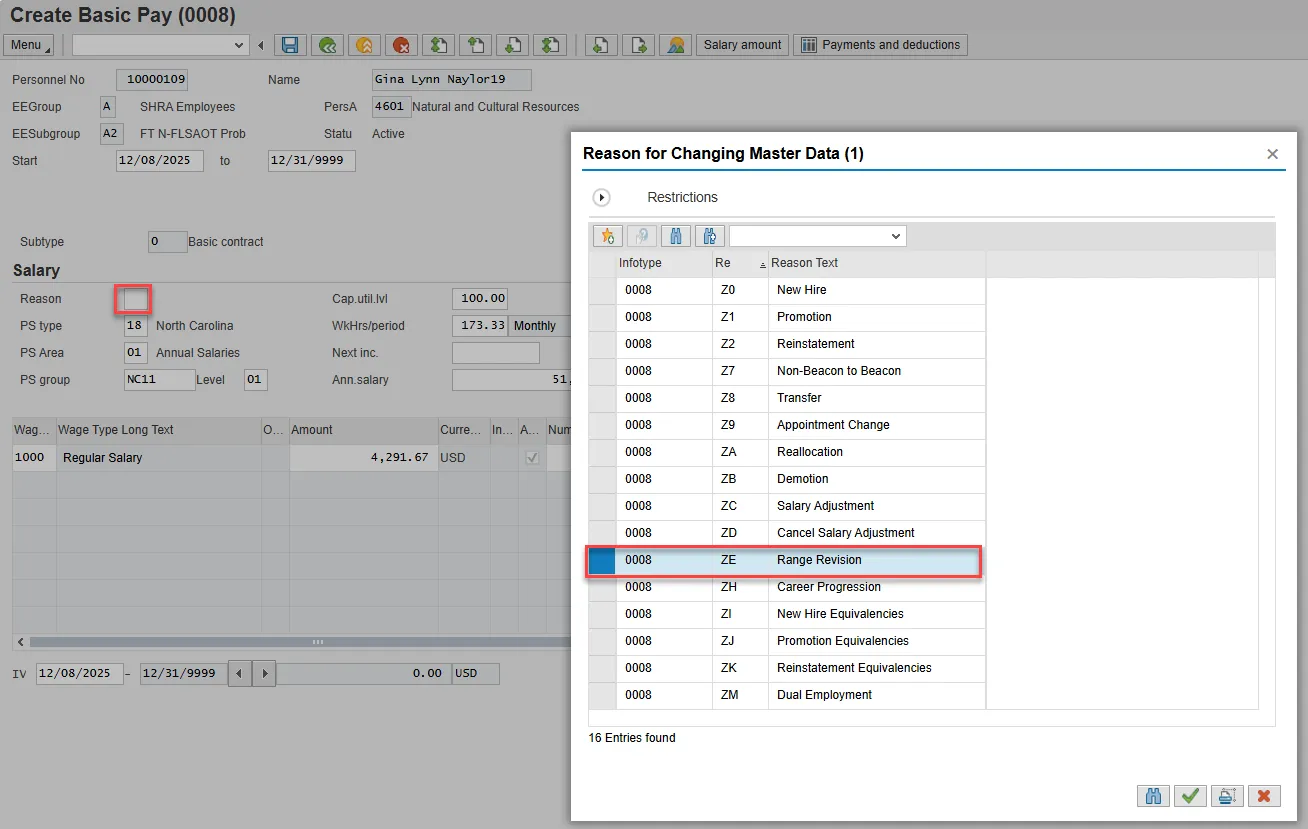Cancel the dialog with the red X icon

(1264, 796)
